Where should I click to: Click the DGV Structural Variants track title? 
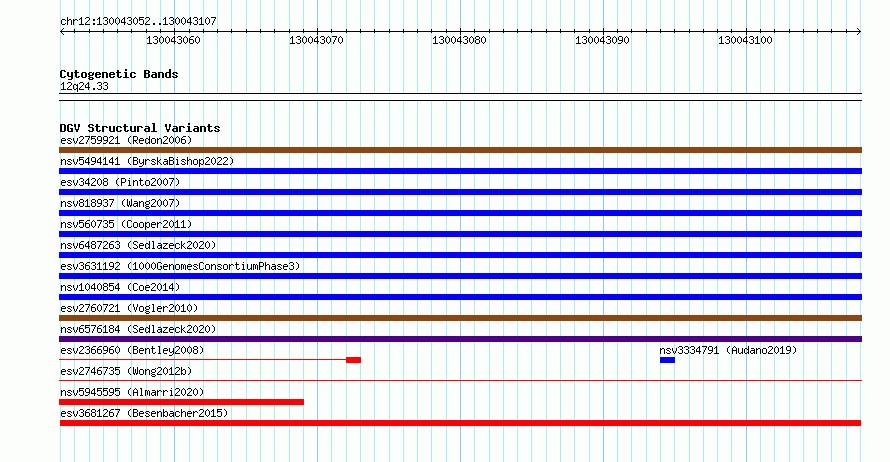coord(140,128)
